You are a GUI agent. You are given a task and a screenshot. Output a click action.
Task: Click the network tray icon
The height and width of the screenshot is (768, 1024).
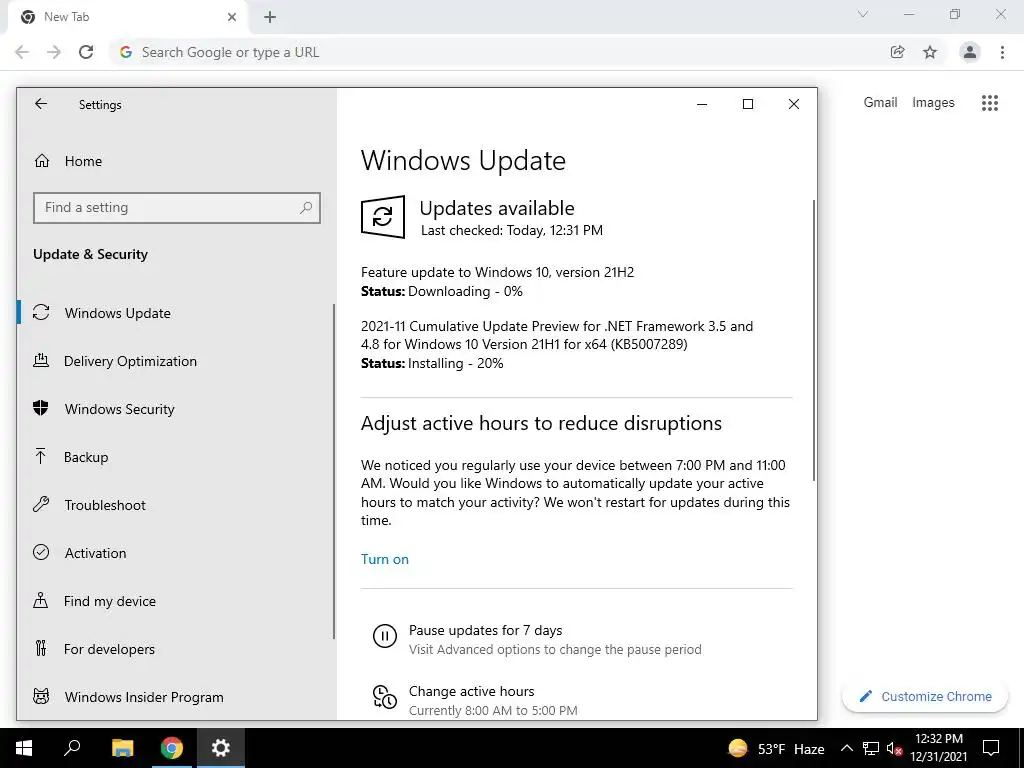(871, 748)
